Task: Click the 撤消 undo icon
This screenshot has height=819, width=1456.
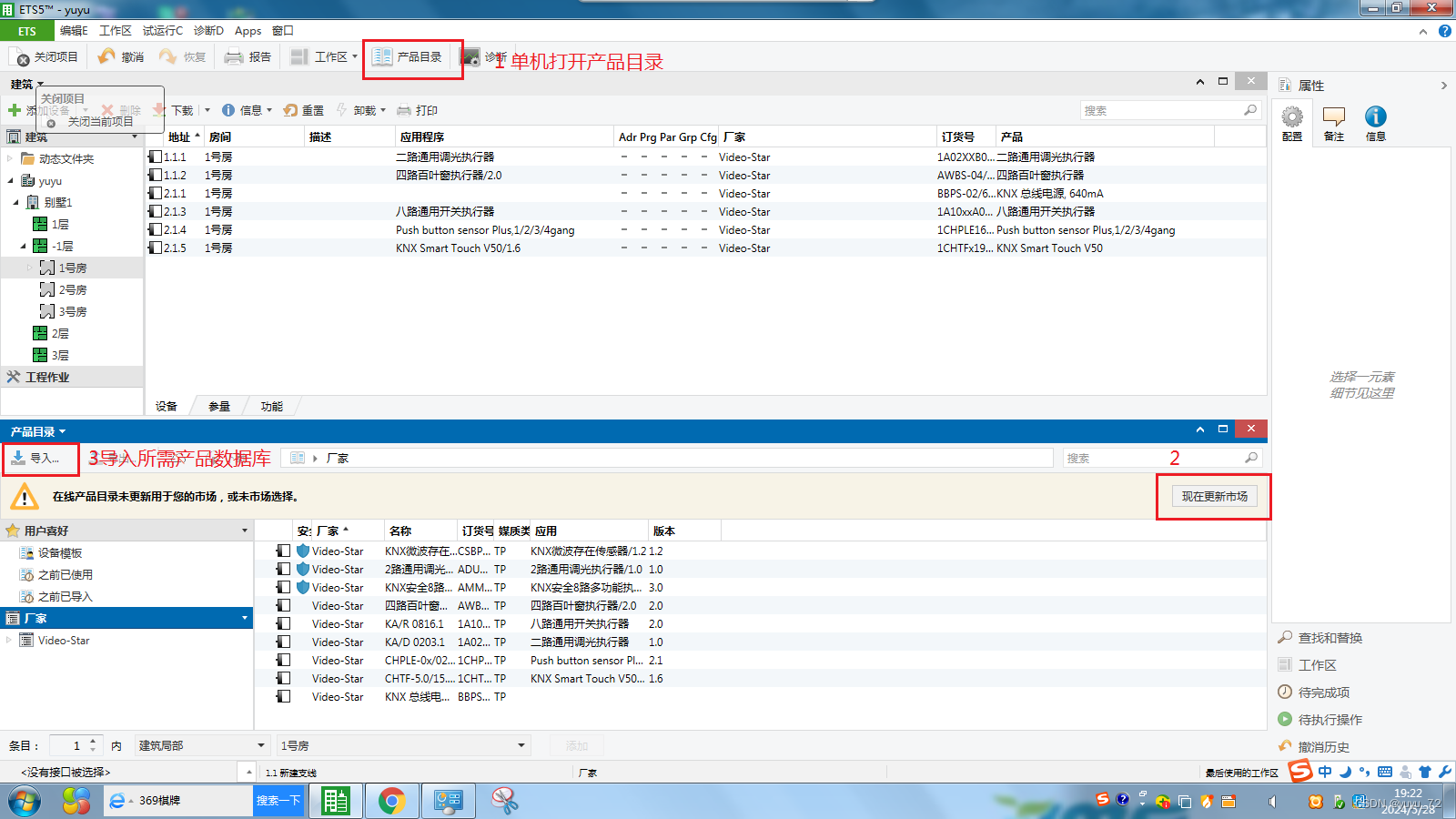Action: (107, 56)
